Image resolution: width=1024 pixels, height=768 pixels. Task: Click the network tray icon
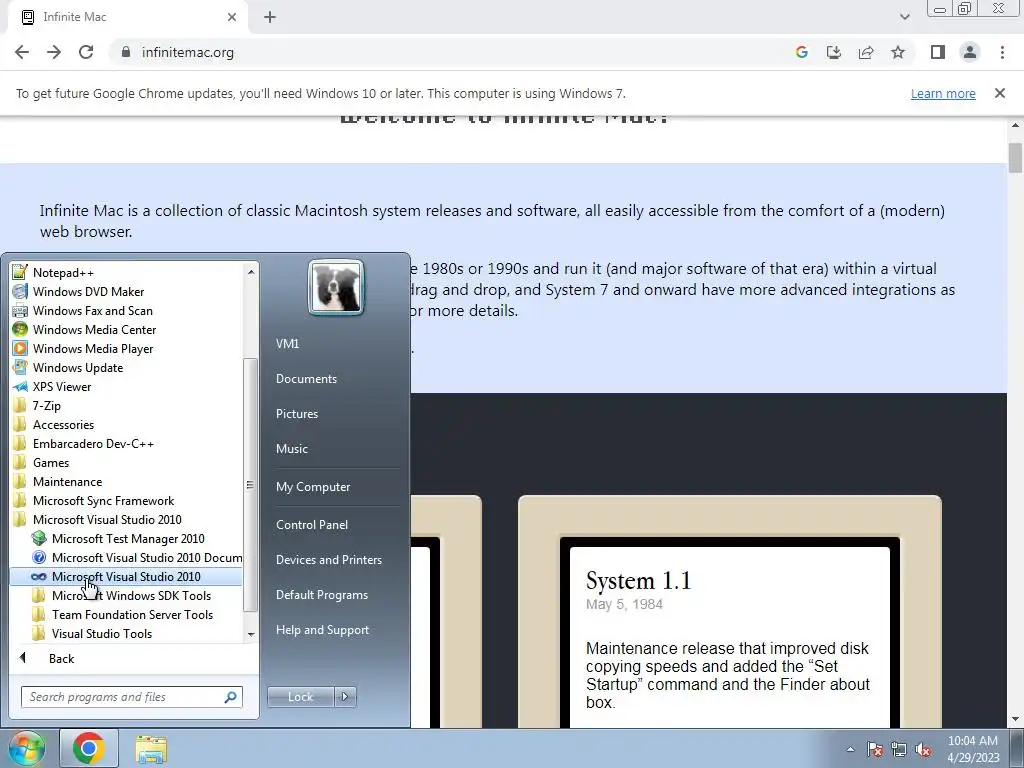click(x=899, y=749)
